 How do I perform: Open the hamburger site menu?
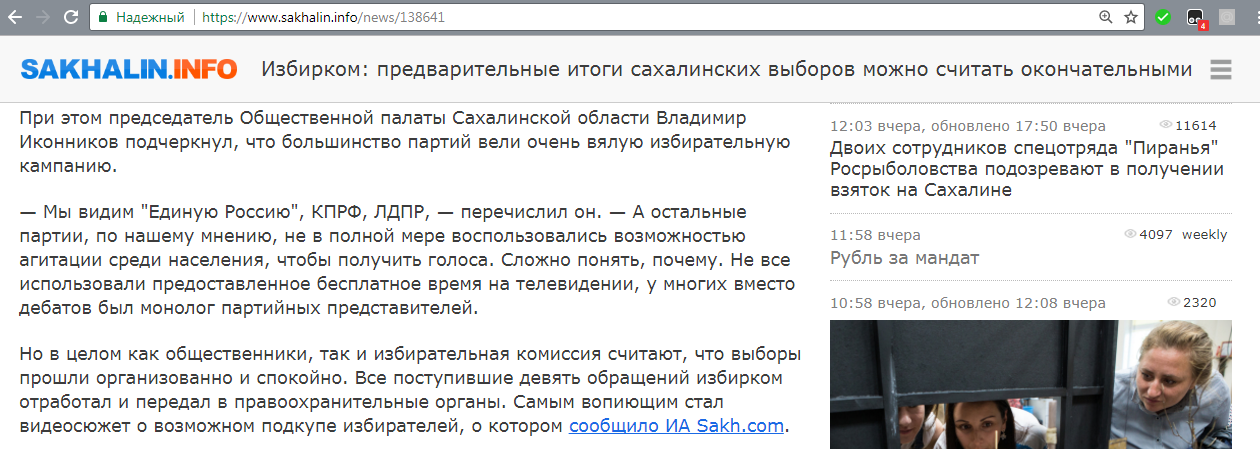click(1220, 70)
